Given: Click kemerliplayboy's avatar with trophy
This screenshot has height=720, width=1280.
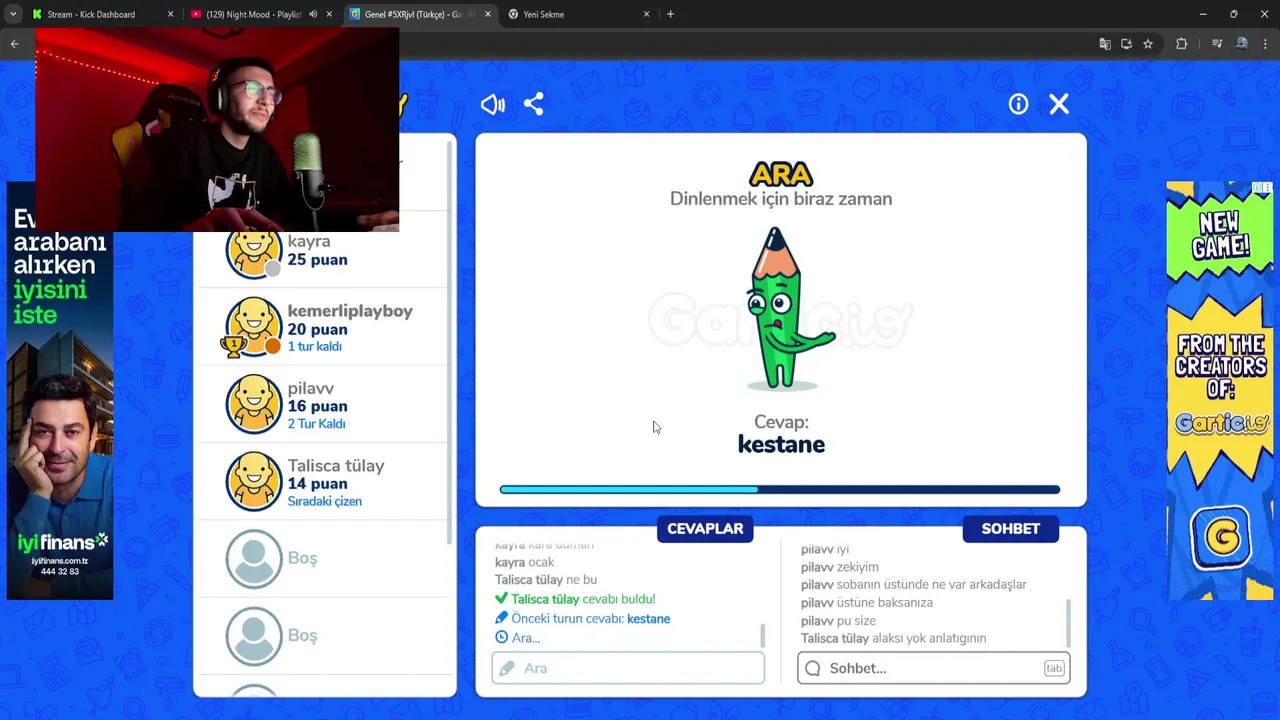Looking at the screenshot, I should pyautogui.click(x=254, y=327).
